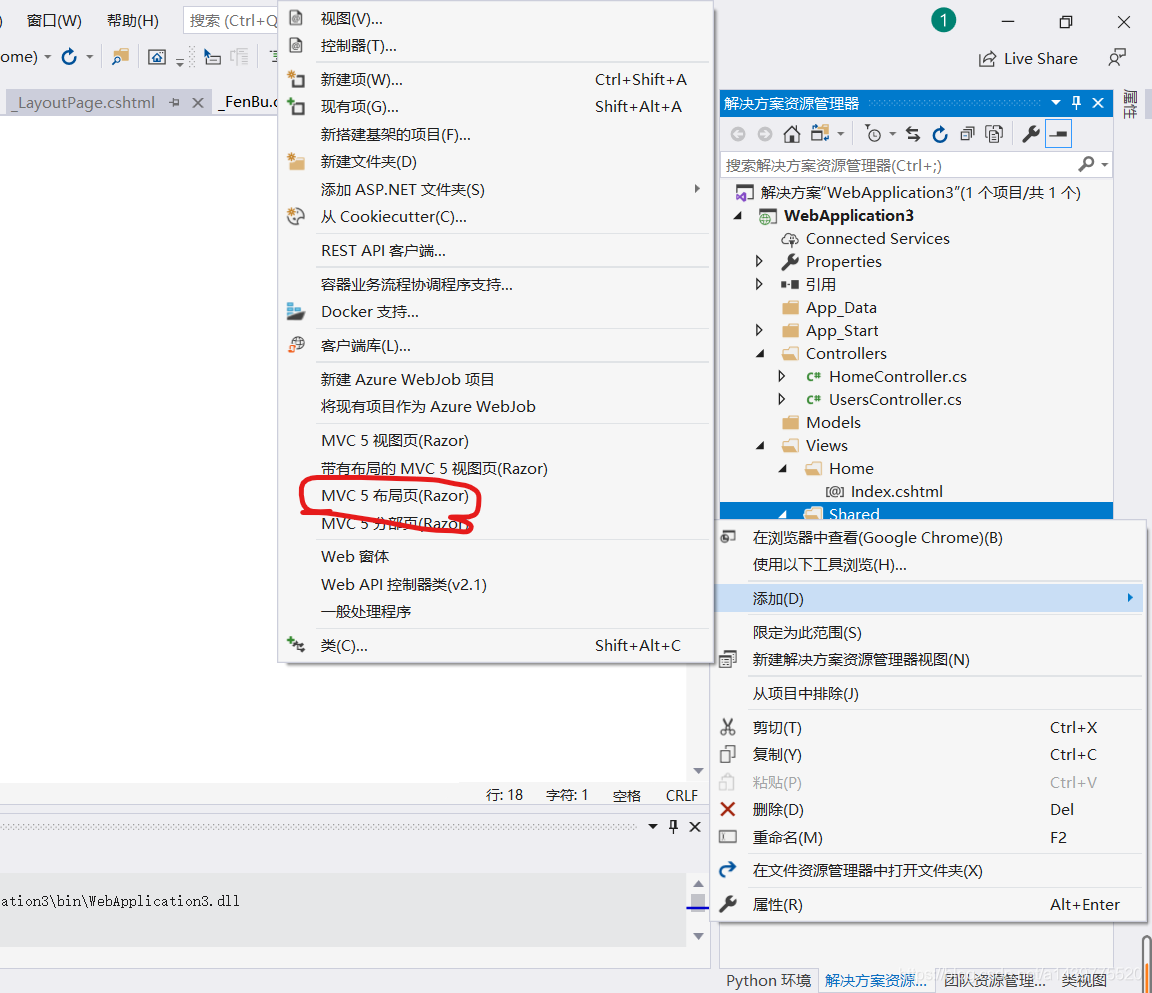Select the Controller (控制器) menu entry
This screenshot has width=1152, height=993.
496,46
